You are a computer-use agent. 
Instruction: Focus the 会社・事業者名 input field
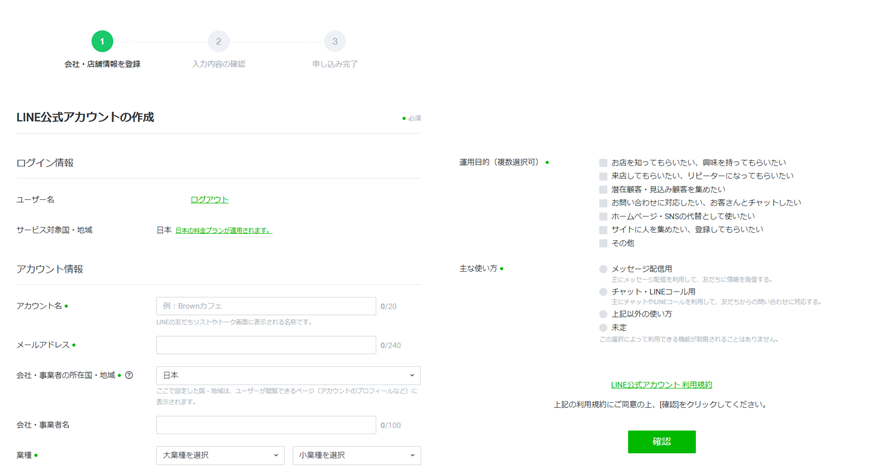click(266, 425)
